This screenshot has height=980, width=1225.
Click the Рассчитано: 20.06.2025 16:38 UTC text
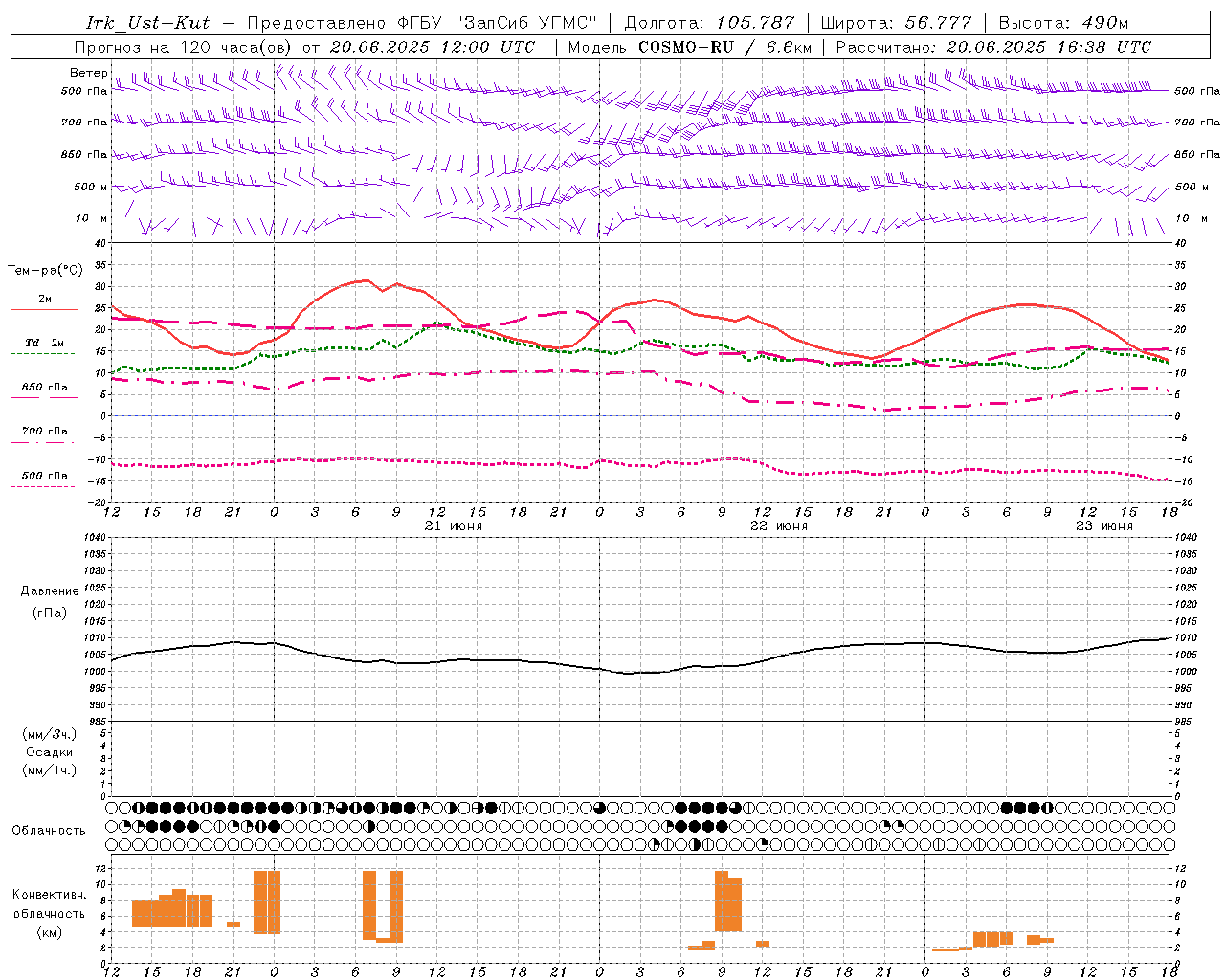[993, 47]
